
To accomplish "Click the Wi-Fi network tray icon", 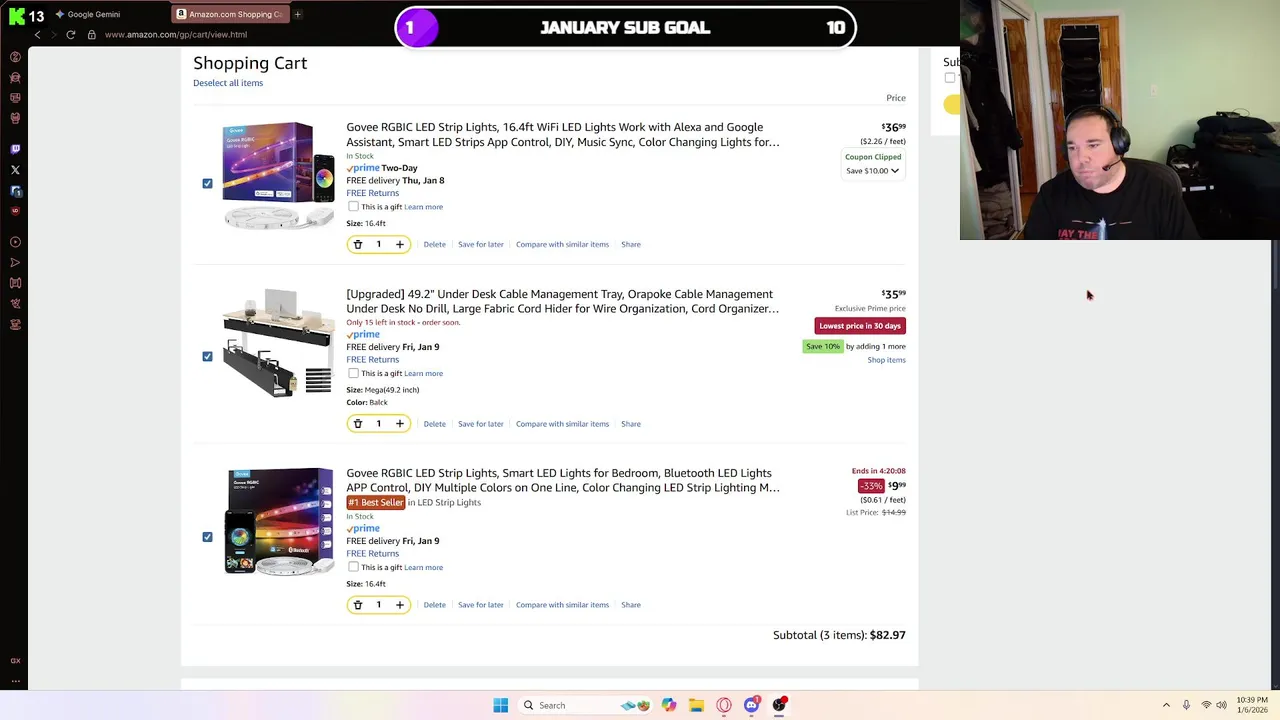I will click(1205, 705).
